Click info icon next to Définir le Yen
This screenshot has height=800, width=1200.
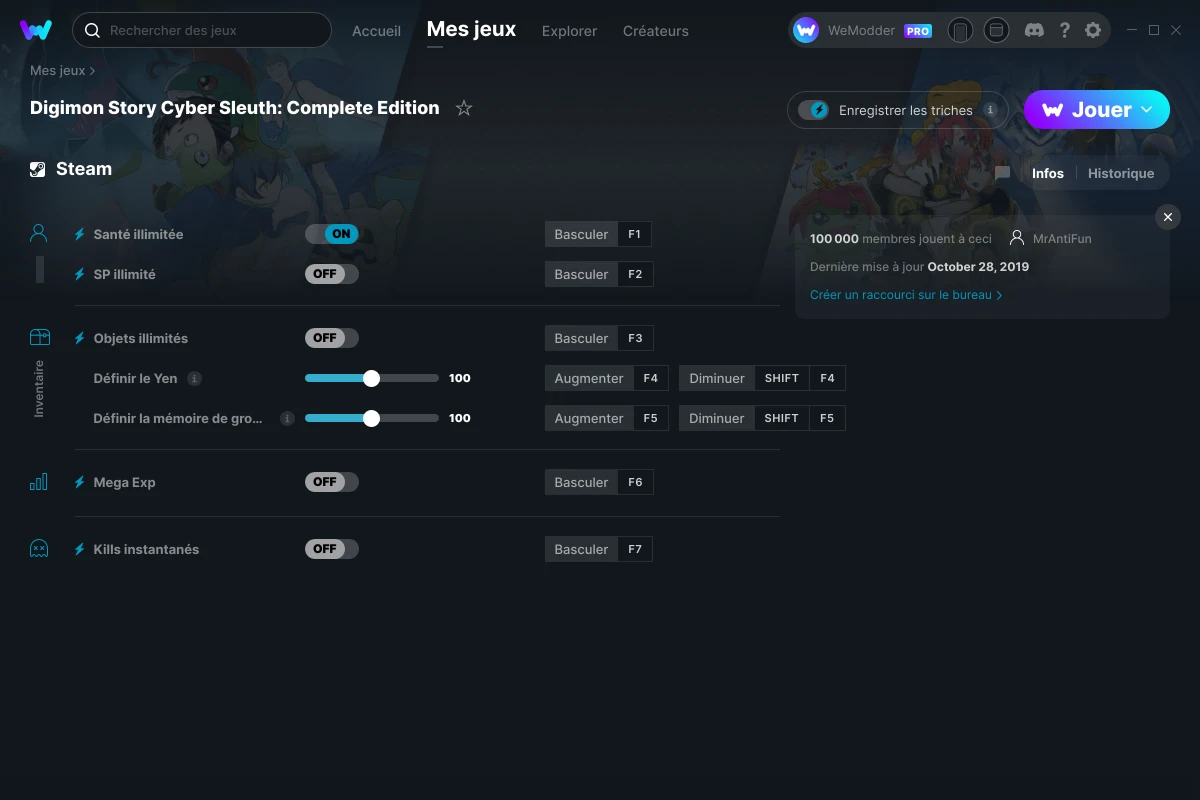coord(195,378)
